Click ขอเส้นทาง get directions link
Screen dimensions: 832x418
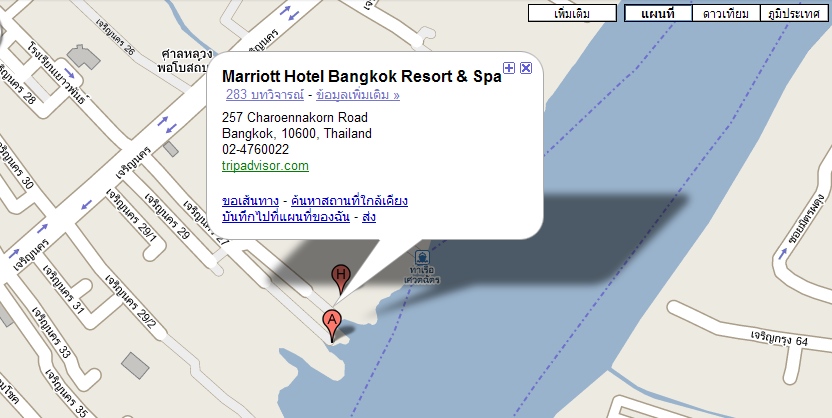pyautogui.click(x=250, y=201)
